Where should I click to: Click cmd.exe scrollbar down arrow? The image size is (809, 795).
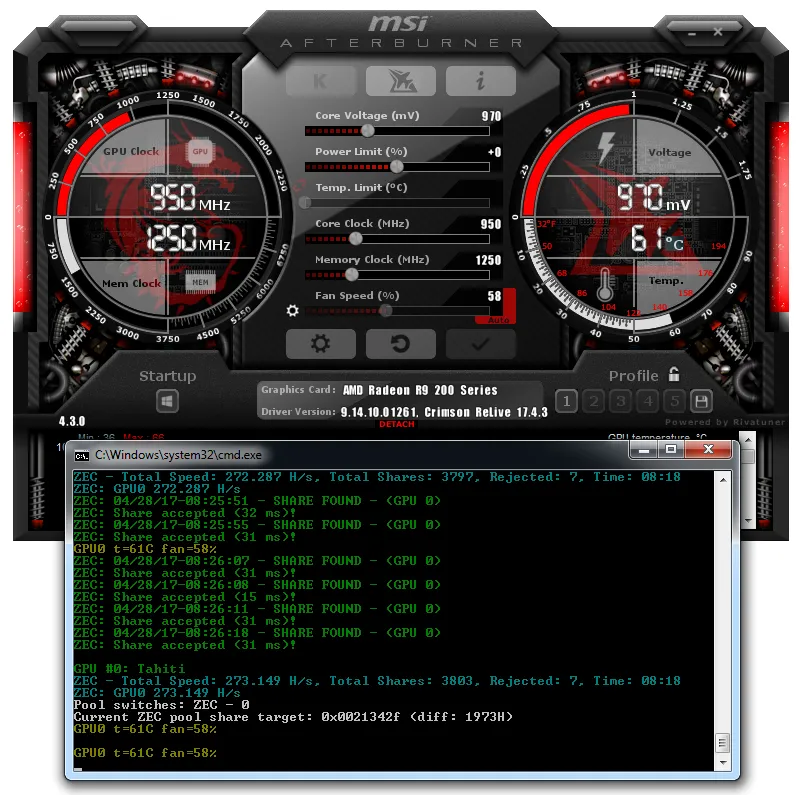tap(723, 762)
